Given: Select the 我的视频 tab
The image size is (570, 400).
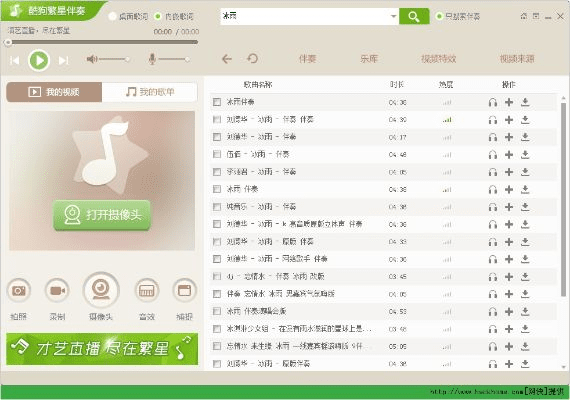Looking at the screenshot, I should pos(54,92).
